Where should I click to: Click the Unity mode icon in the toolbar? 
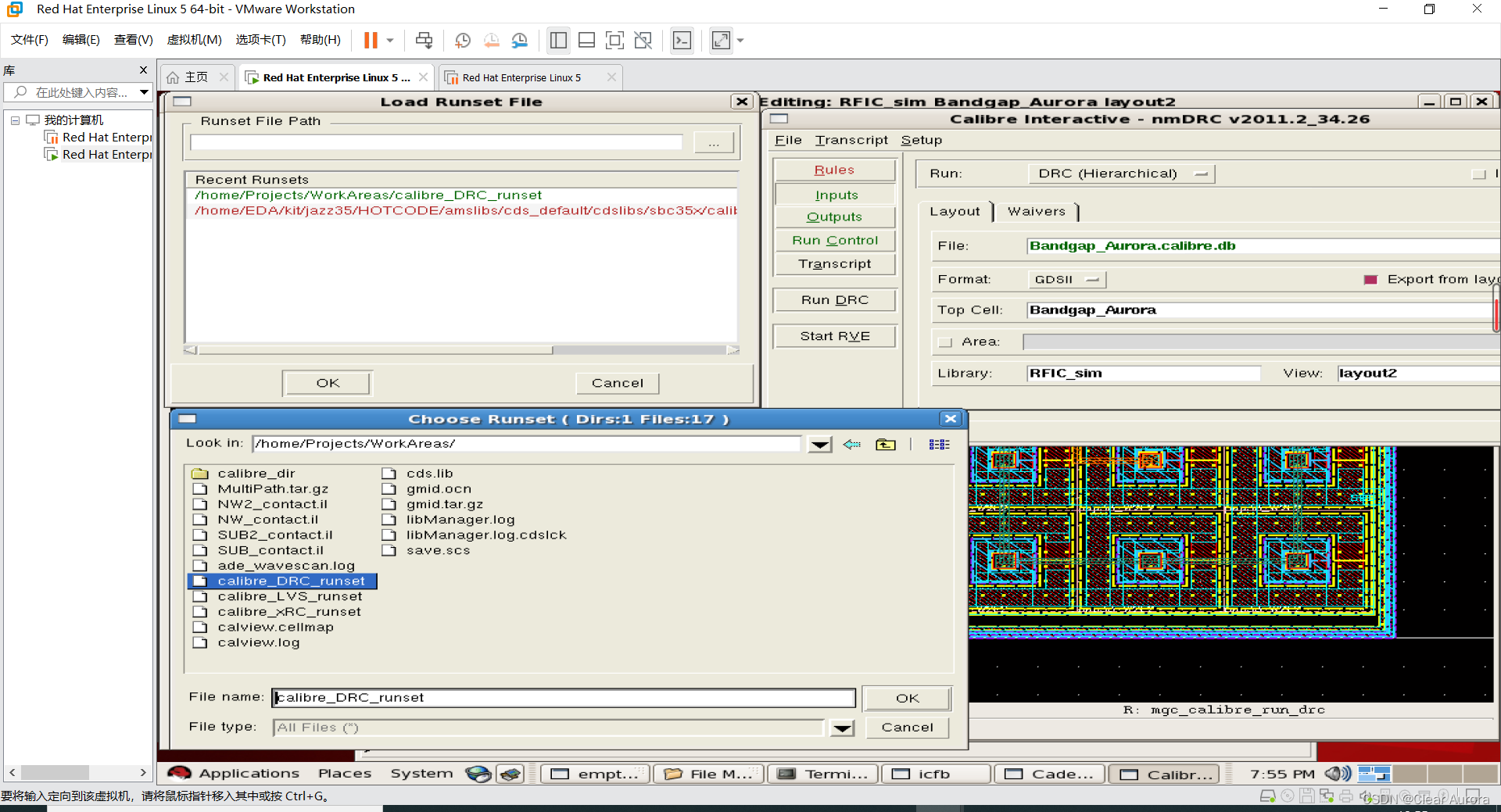coord(643,40)
